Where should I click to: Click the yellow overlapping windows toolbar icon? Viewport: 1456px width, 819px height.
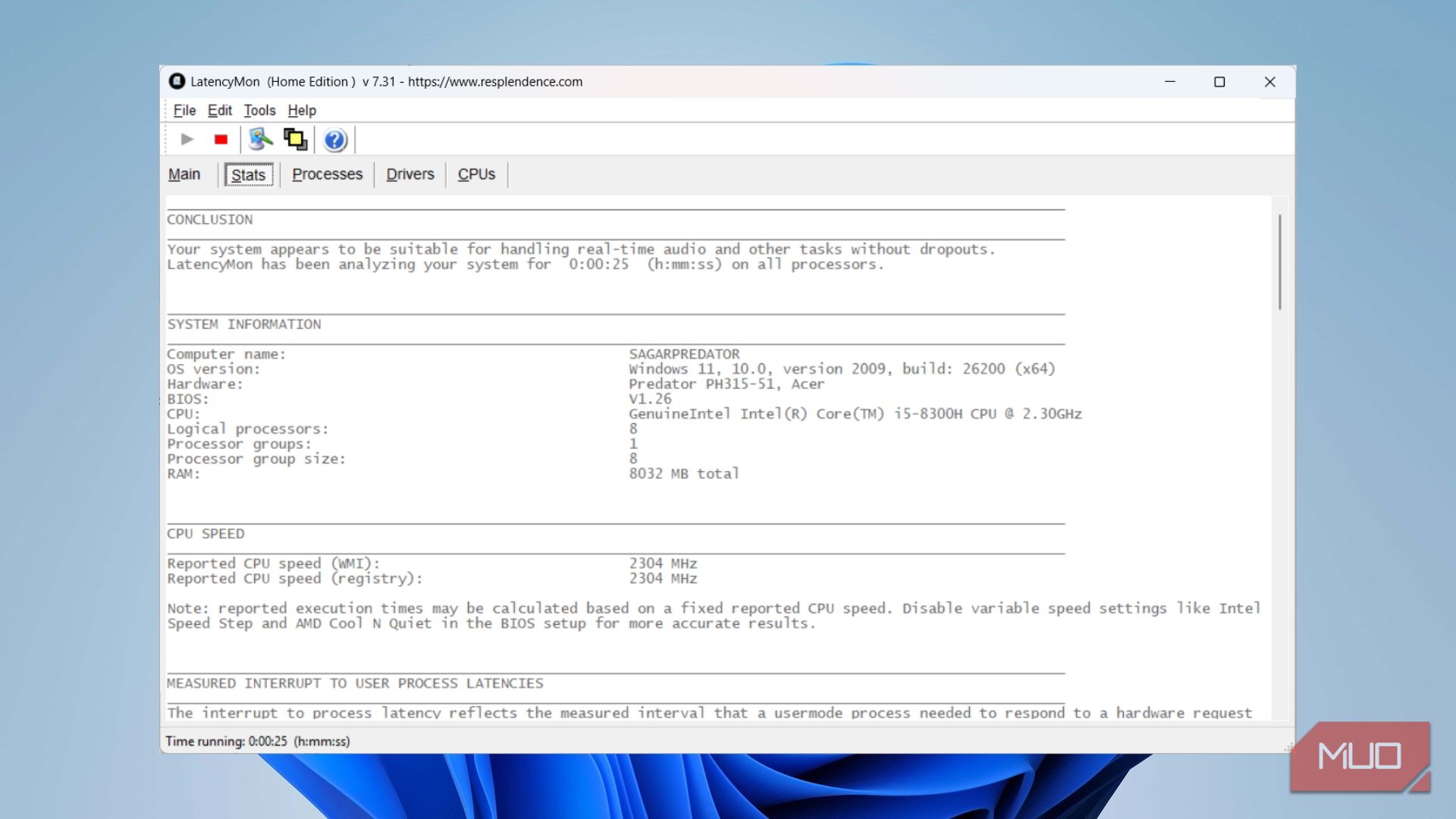[295, 140]
